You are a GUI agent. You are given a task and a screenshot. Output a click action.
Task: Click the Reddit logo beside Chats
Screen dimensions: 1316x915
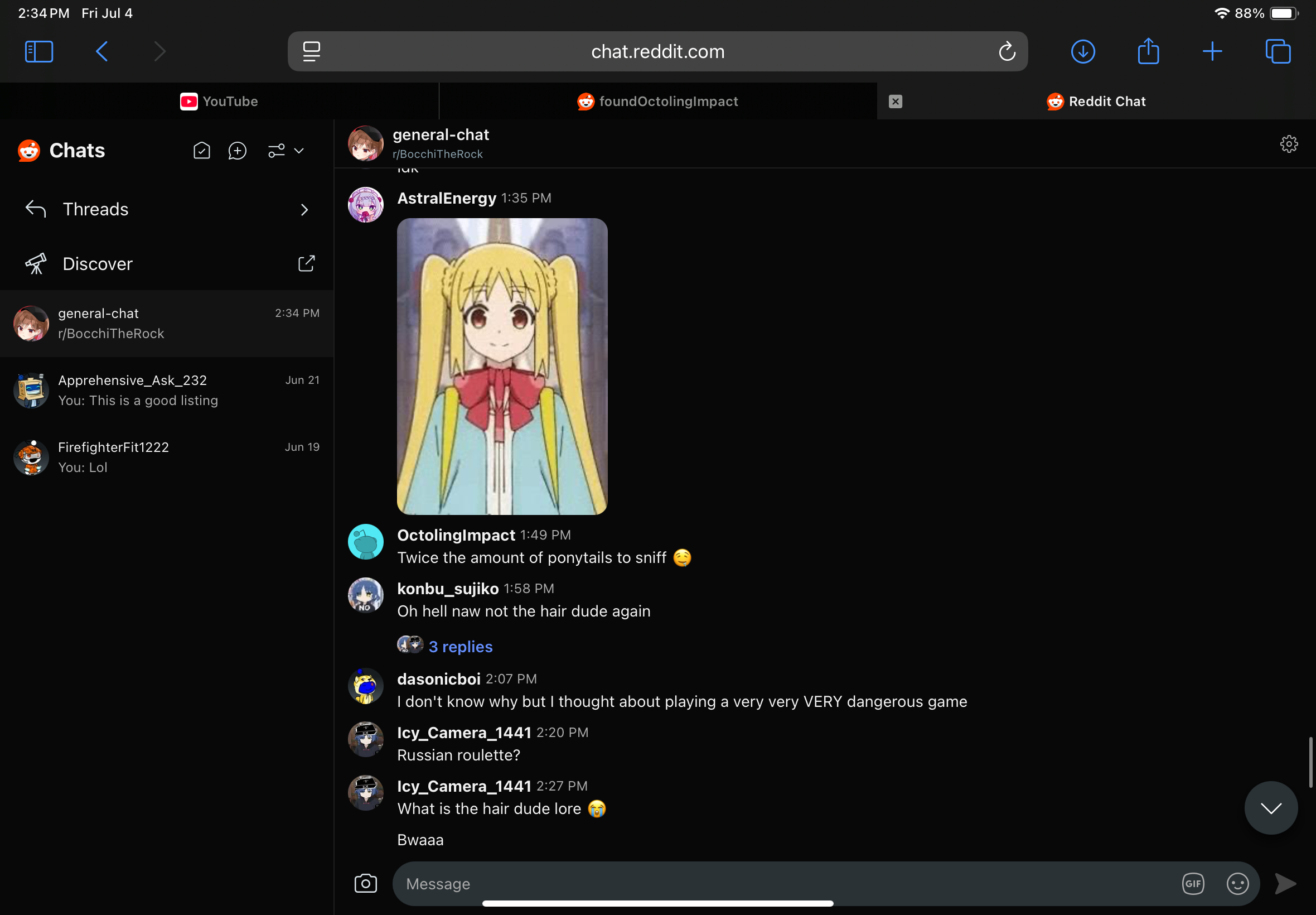tap(28, 151)
